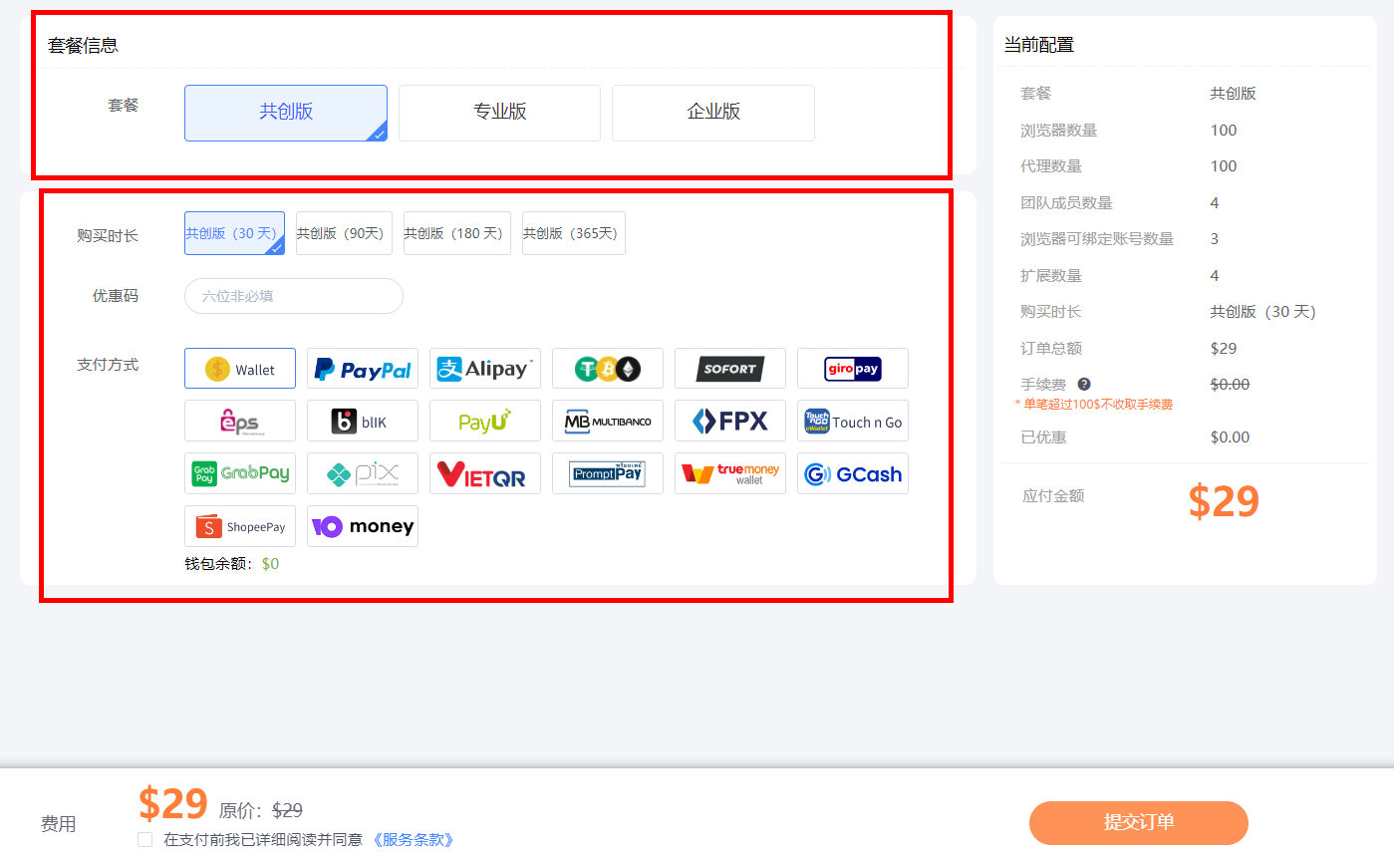Choose 共创版 90天 duration
The height and width of the screenshot is (868, 1394).
click(x=344, y=233)
